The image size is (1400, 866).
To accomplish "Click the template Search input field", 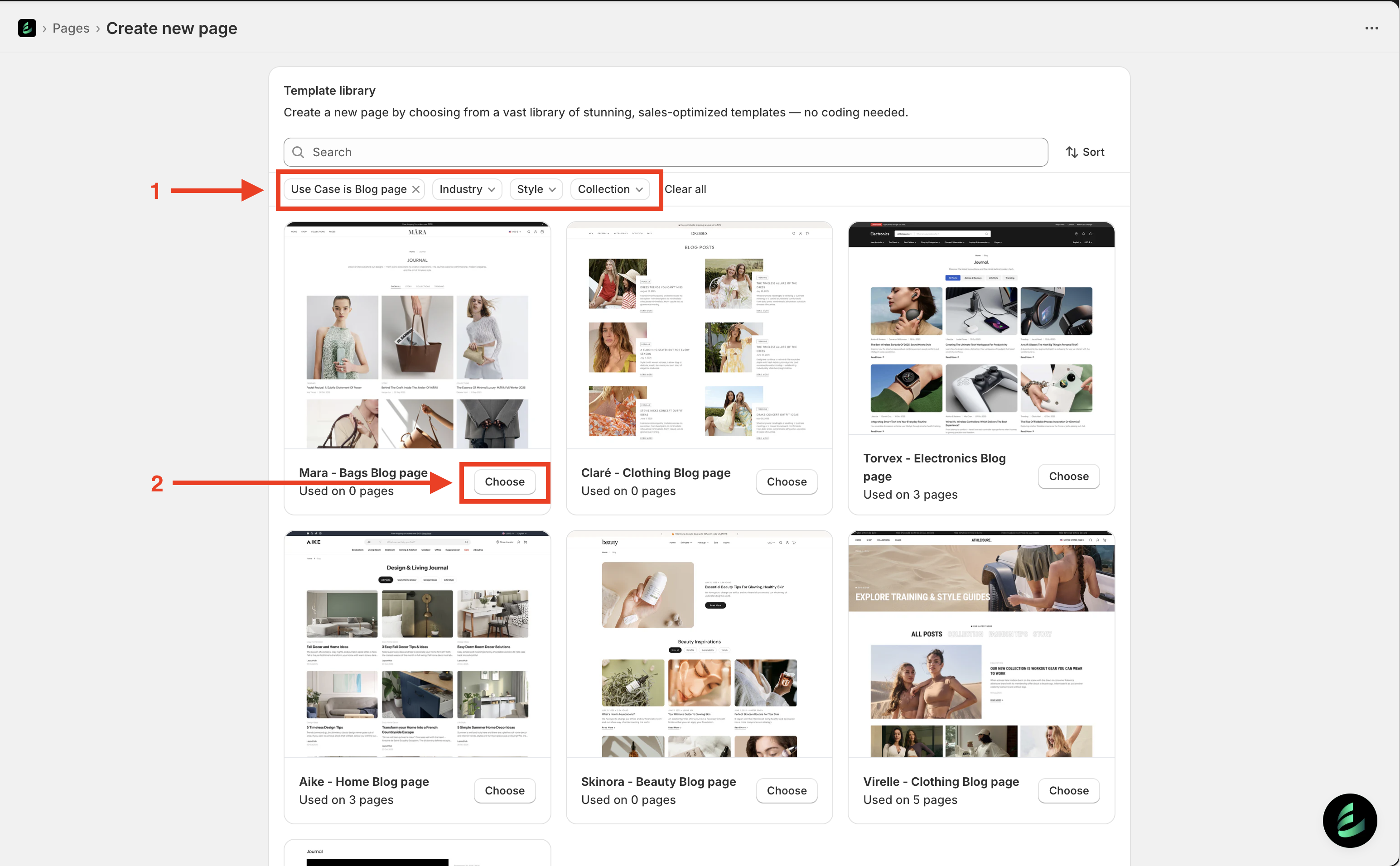I will pos(676,152).
